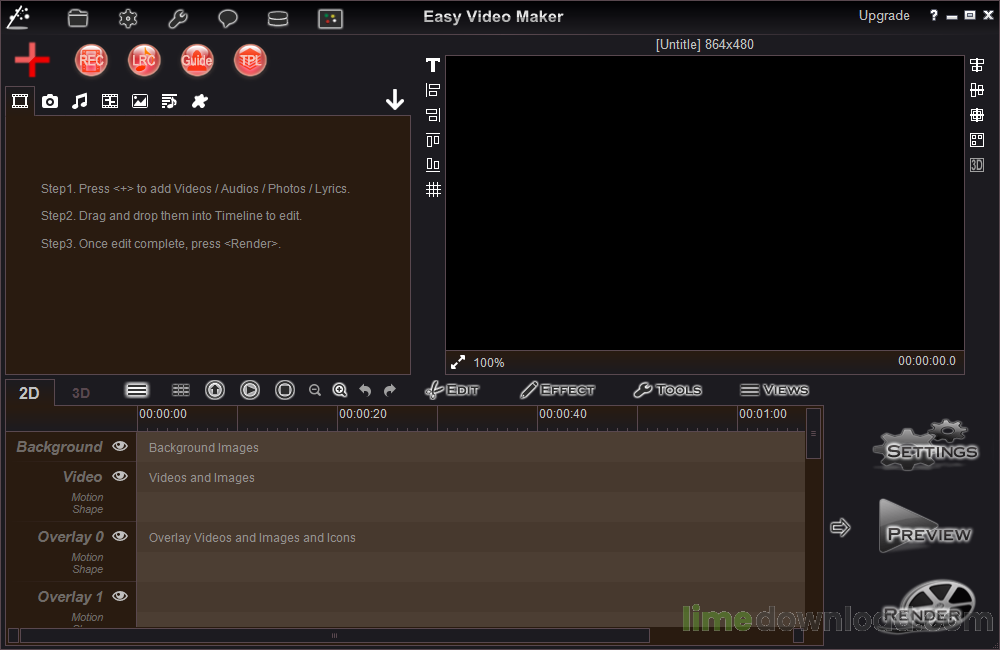Select the music note audio tab

79,100
